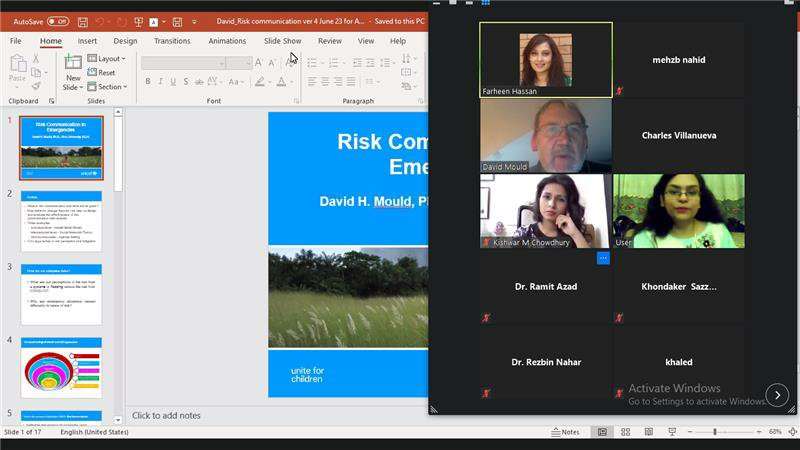The height and width of the screenshot is (450, 800).
Task: Open more options on Kishwar's video tile
Action: [x=603, y=258]
